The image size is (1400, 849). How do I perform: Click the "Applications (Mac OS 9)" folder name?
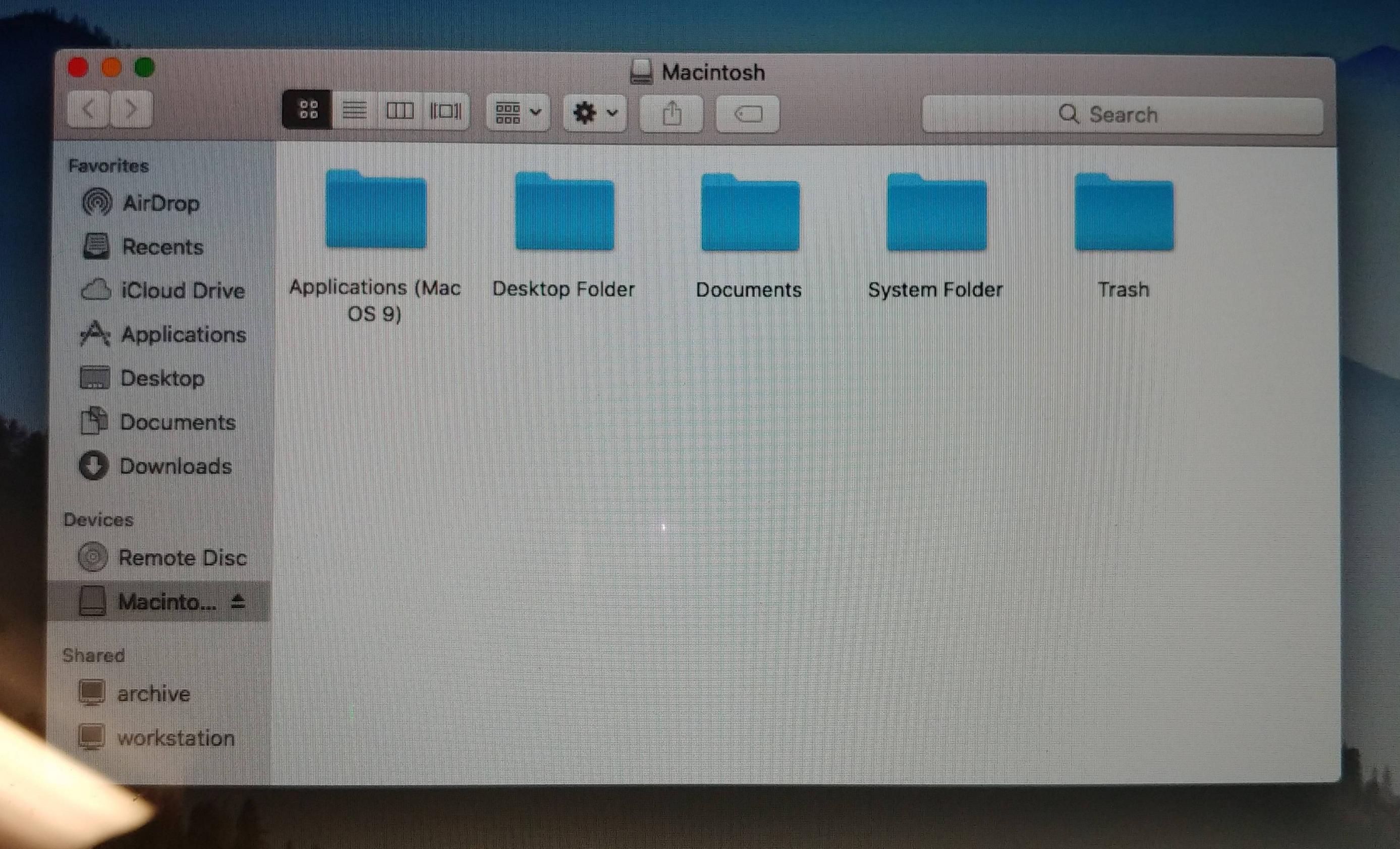click(375, 300)
